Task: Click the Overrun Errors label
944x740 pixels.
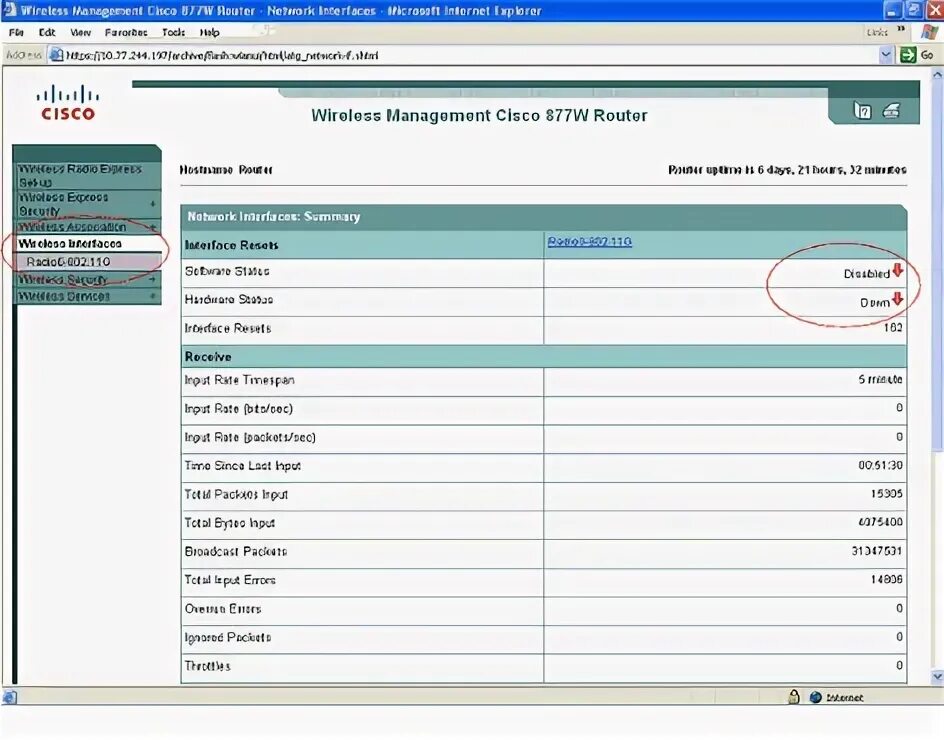Action: tap(223, 609)
